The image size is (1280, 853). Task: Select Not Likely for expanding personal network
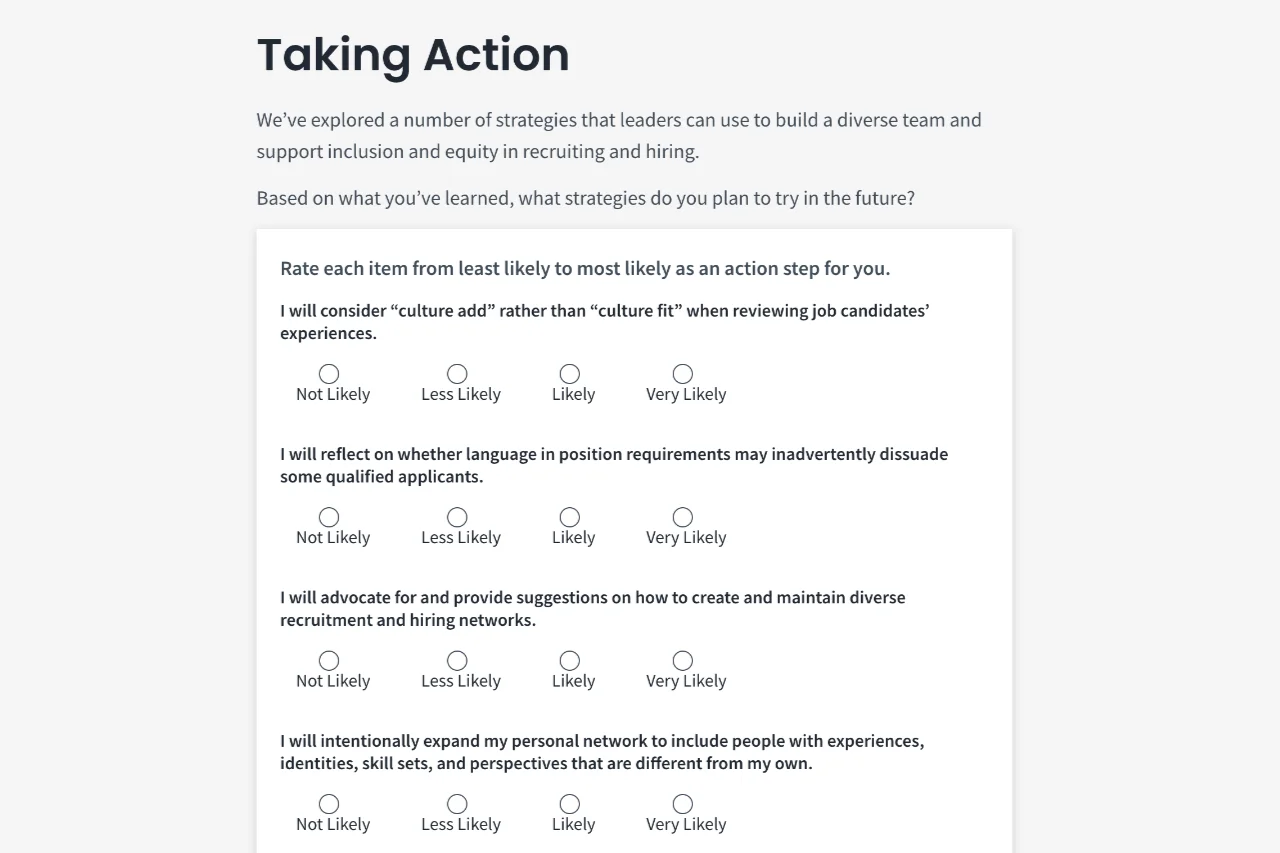tap(329, 804)
